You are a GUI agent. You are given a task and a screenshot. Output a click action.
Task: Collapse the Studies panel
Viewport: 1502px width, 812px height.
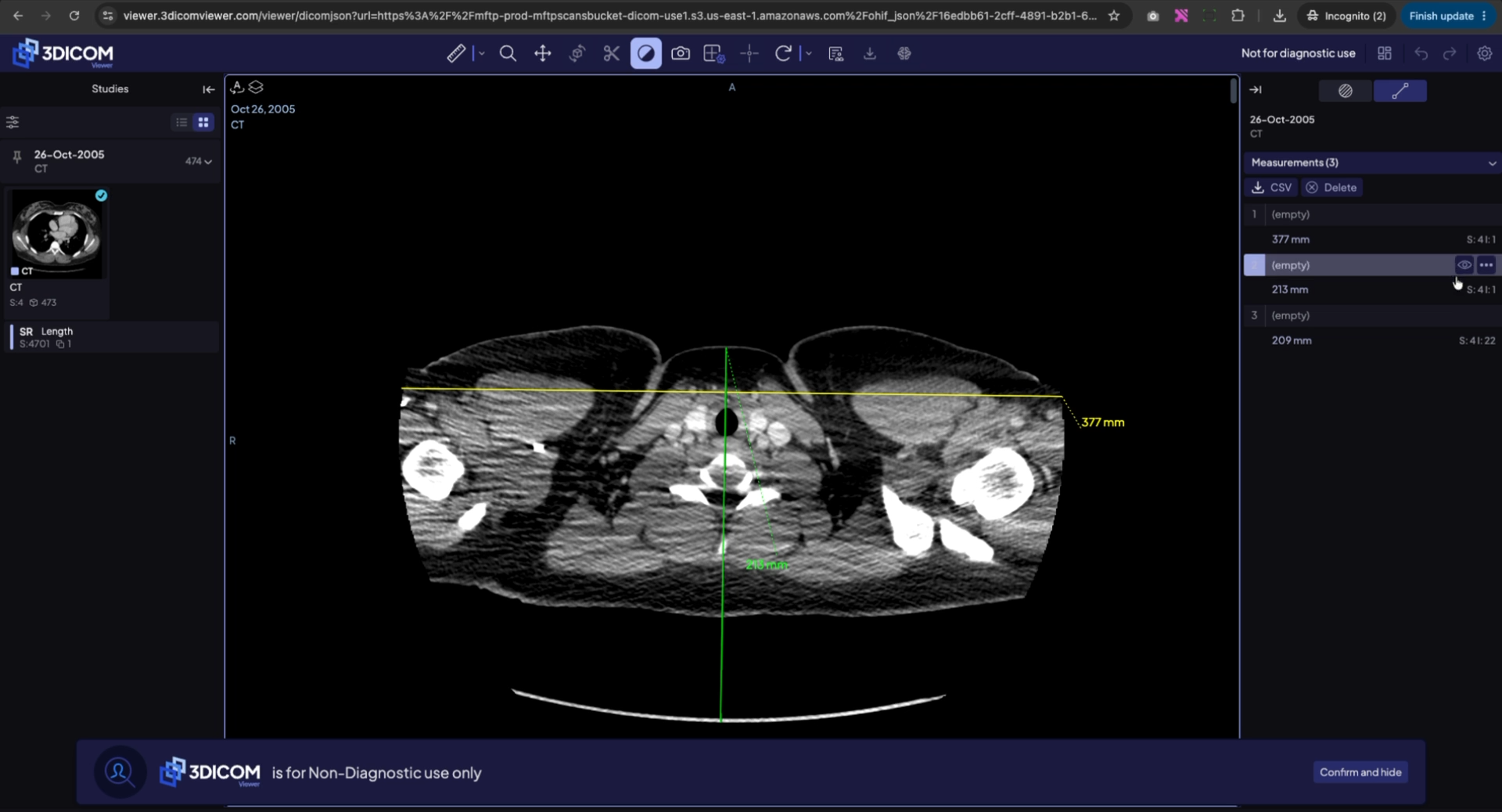(x=208, y=89)
